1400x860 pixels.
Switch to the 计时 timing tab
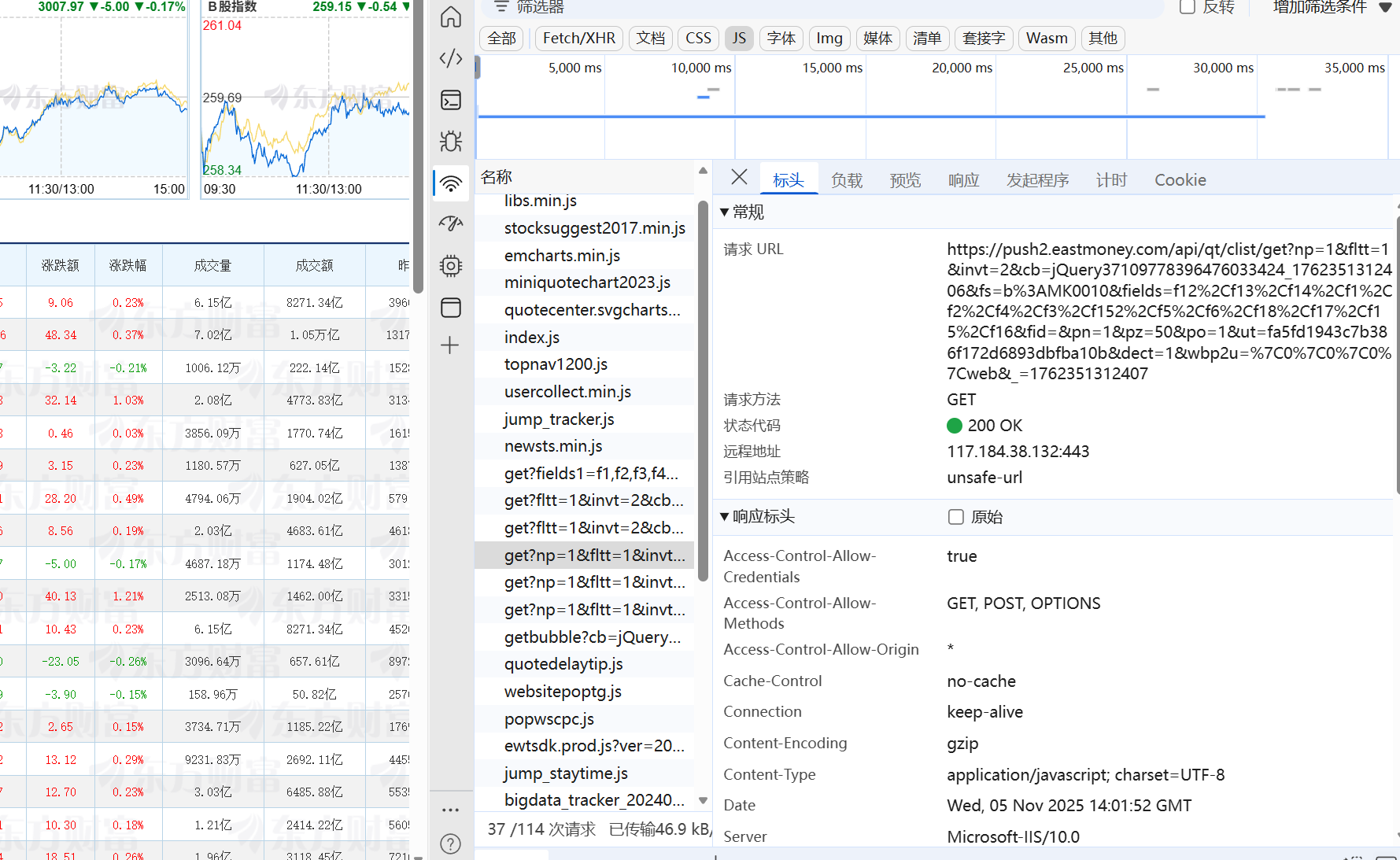click(1111, 180)
